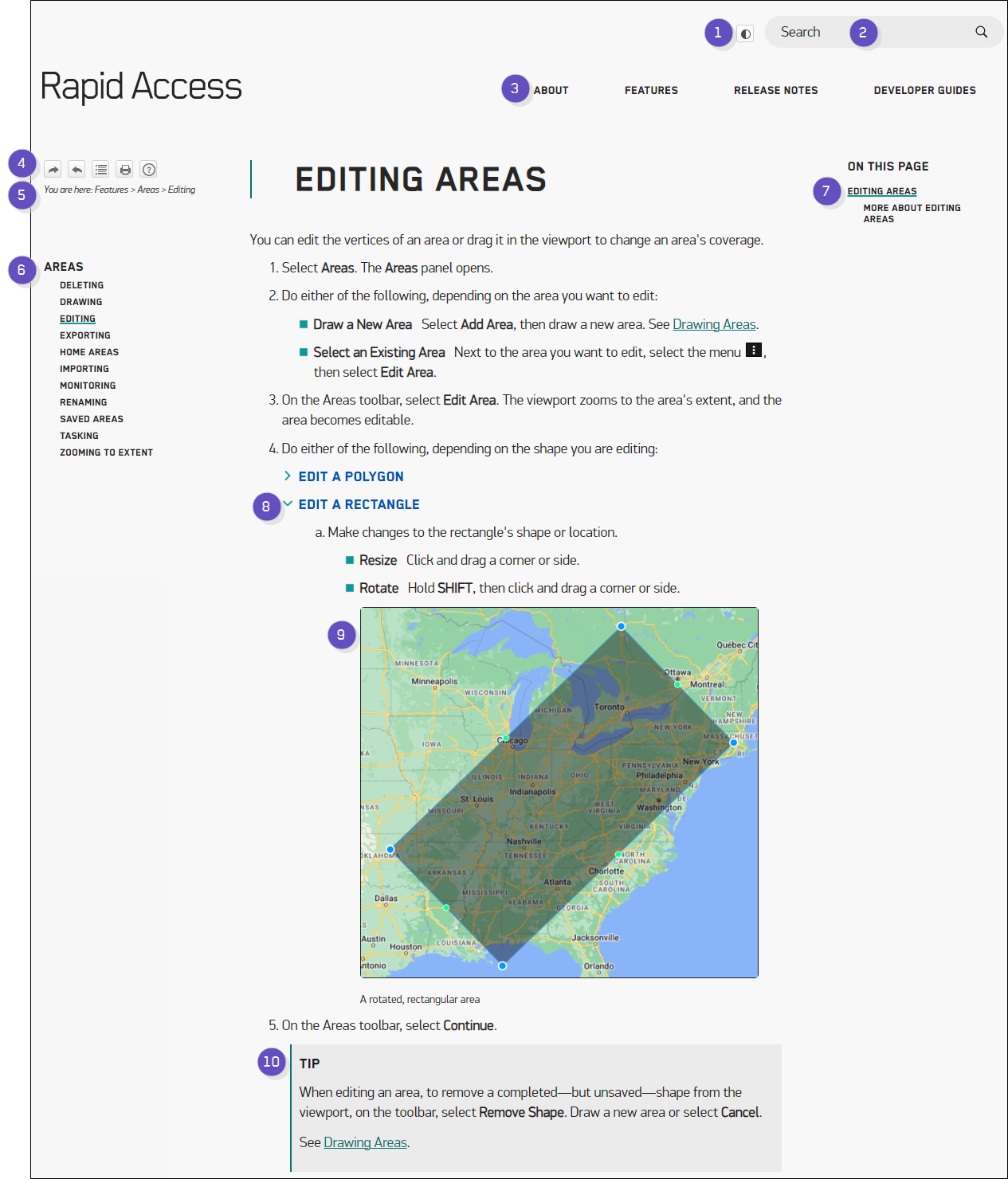Collapse the Edit a Rectangle section
This screenshot has width=1008, height=1179.
359,504
